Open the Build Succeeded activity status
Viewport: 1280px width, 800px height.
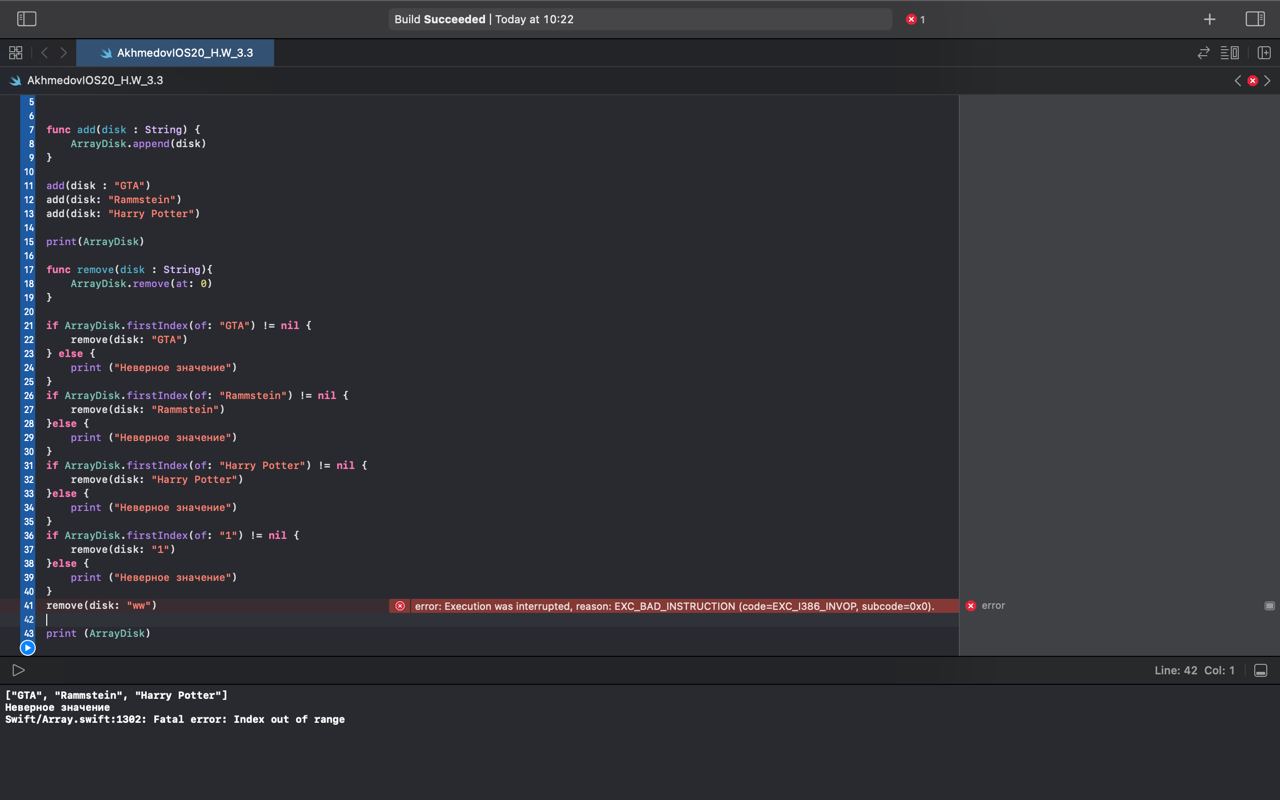click(x=640, y=19)
